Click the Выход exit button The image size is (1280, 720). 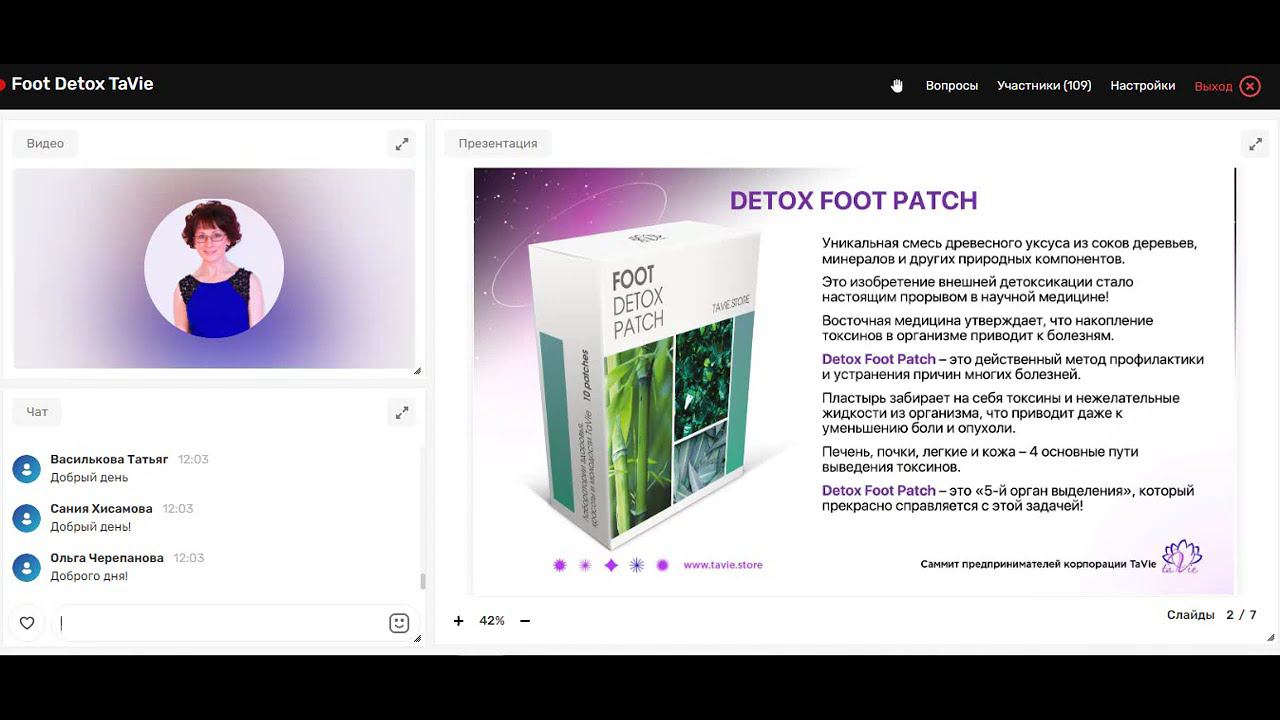tap(1213, 86)
